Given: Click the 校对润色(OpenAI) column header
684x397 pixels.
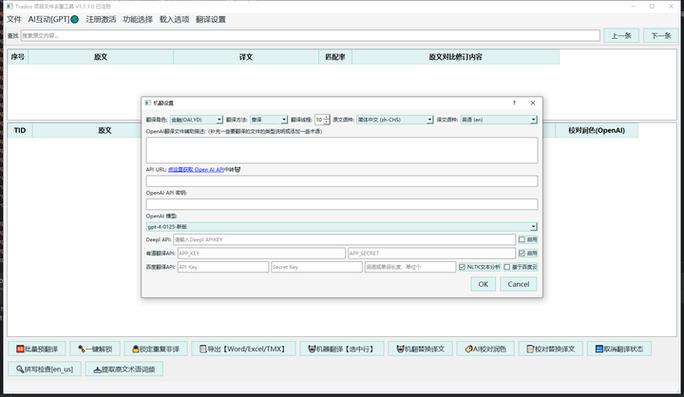Looking at the screenshot, I should 596,130.
